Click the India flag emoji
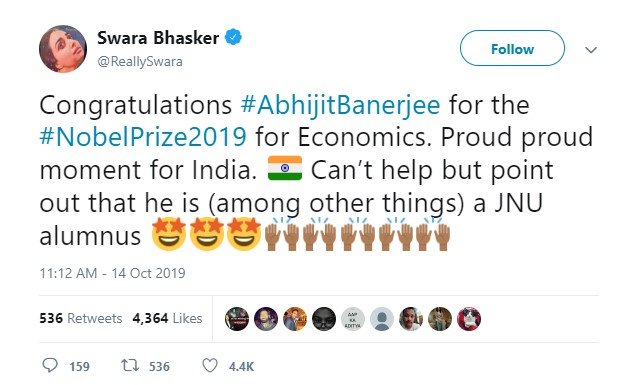The image size is (639, 385). (285, 168)
